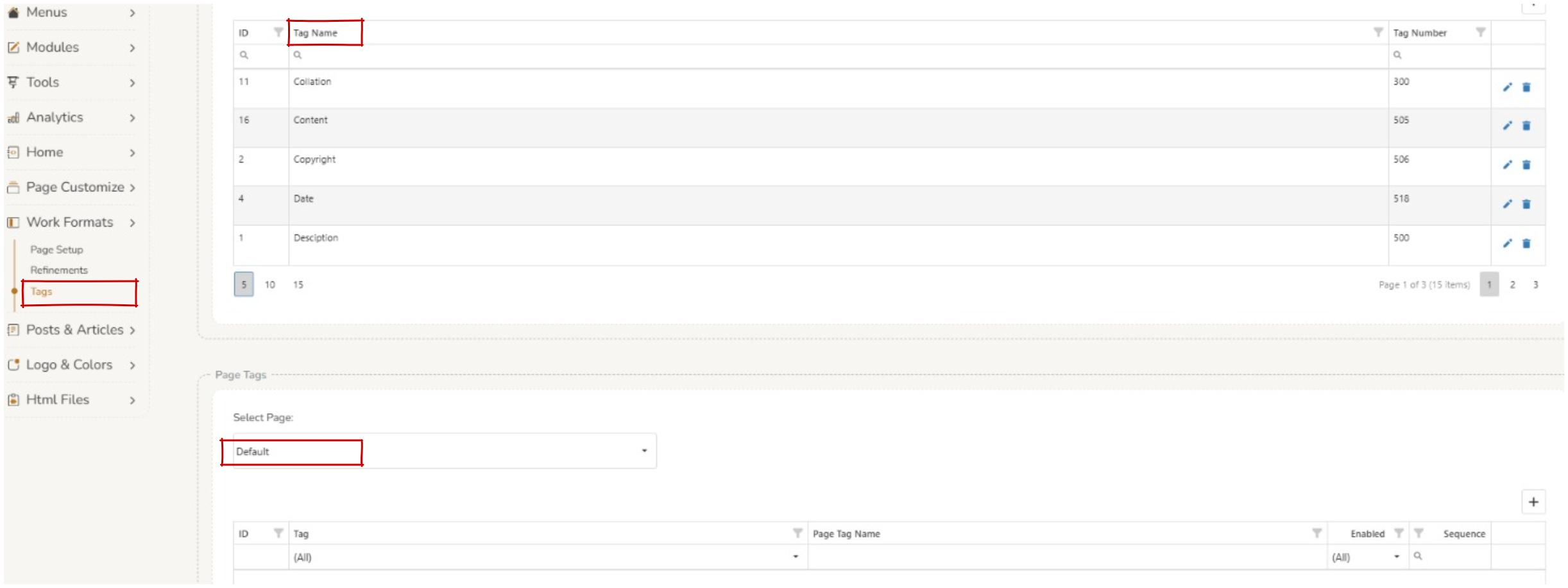Open the Tag Number column filter
This screenshot has height=588, width=1568.
[x=1480, y=32]
